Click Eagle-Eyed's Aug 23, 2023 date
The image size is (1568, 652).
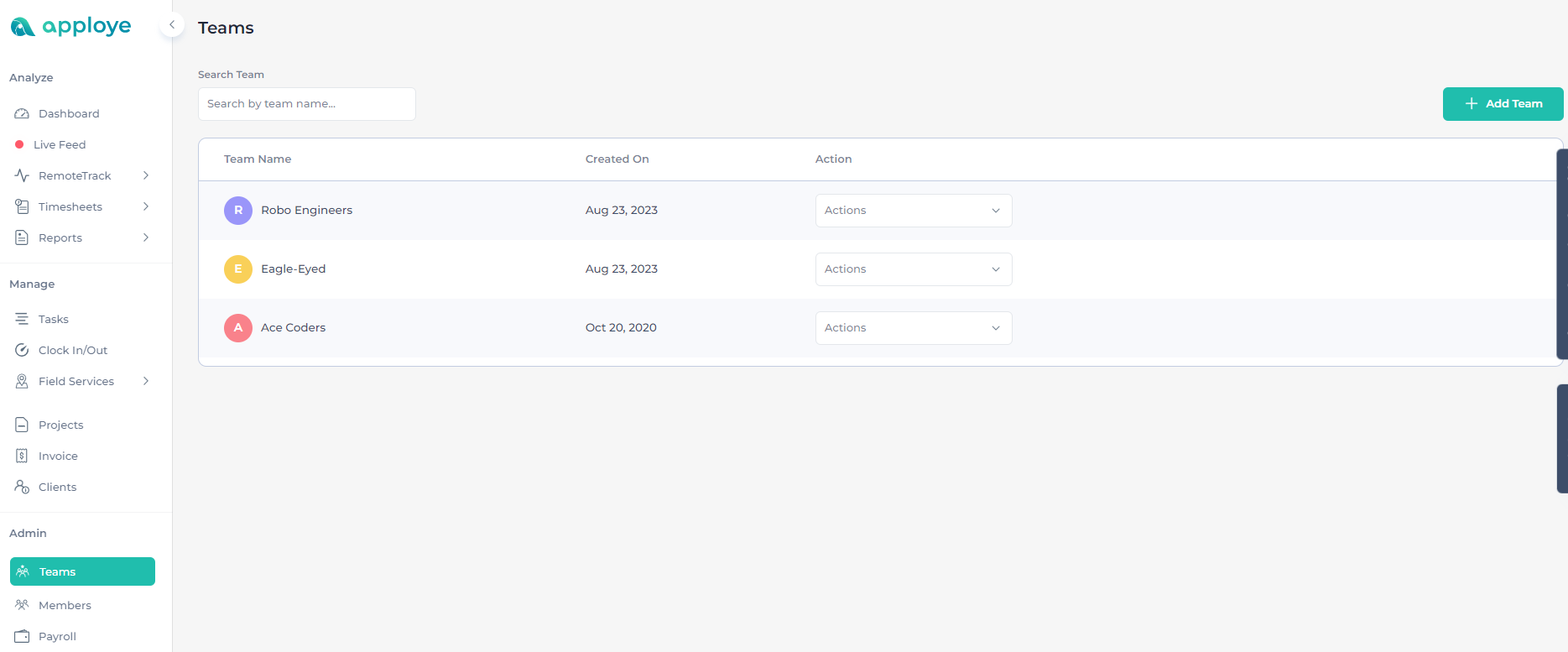tap(622, 269)
